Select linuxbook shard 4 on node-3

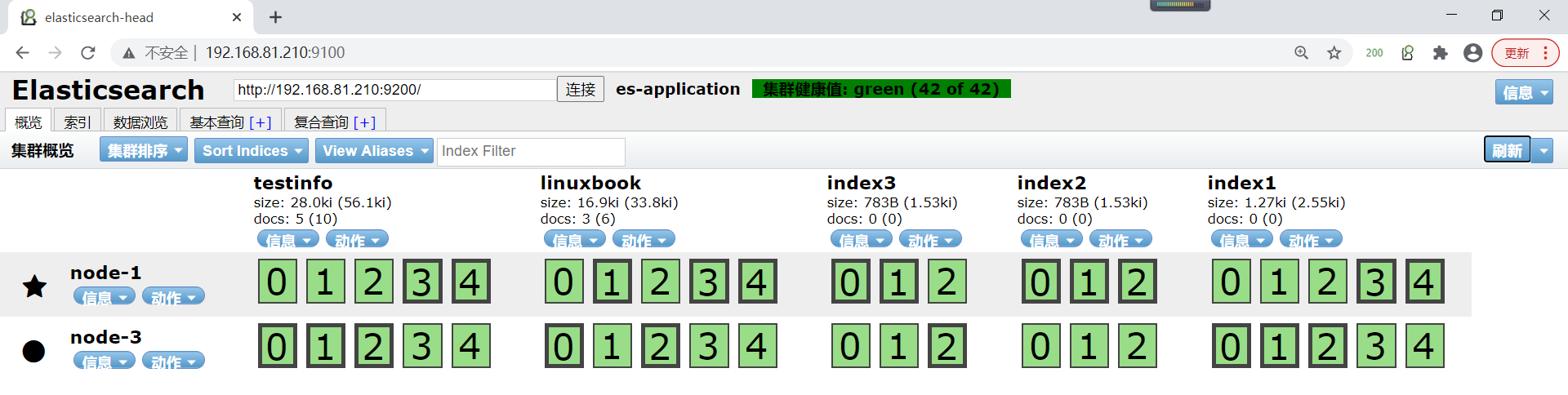pyautogui.click(x=757, y=346)
